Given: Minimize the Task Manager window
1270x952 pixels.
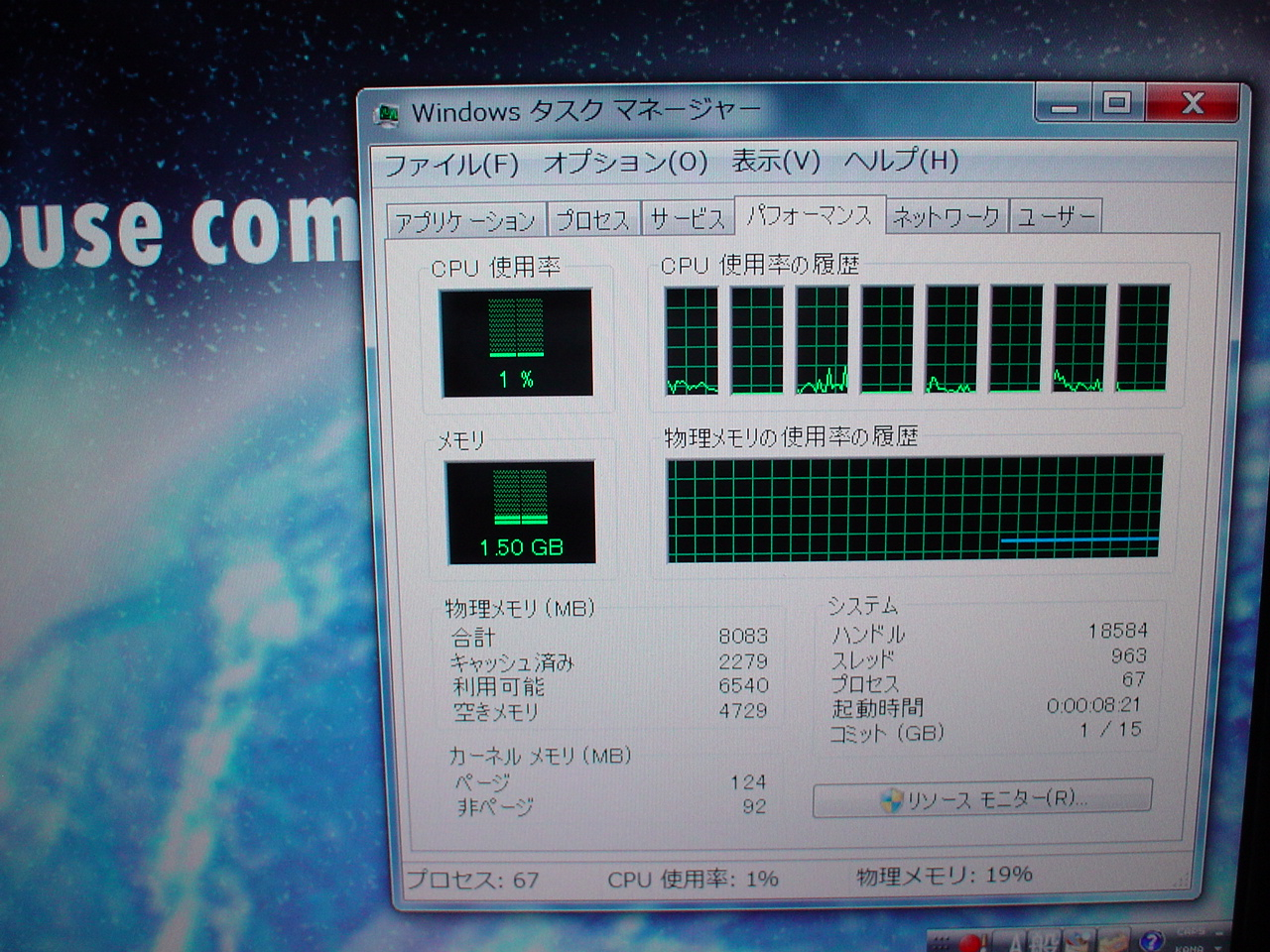Looking at the screenshot, I should point(1063,103).
